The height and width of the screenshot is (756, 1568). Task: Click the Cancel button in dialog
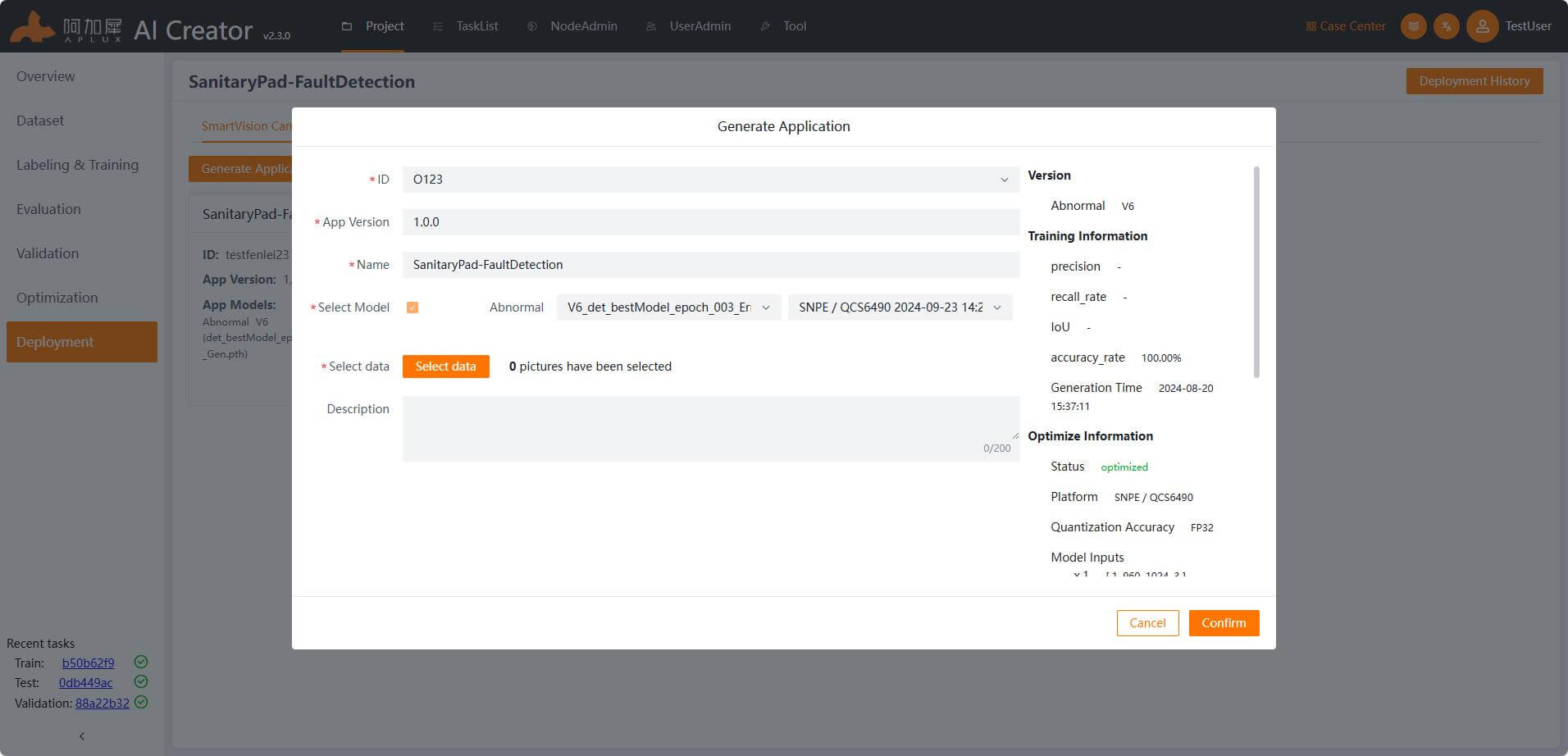pyautogui.click(x=1147, y=623)
